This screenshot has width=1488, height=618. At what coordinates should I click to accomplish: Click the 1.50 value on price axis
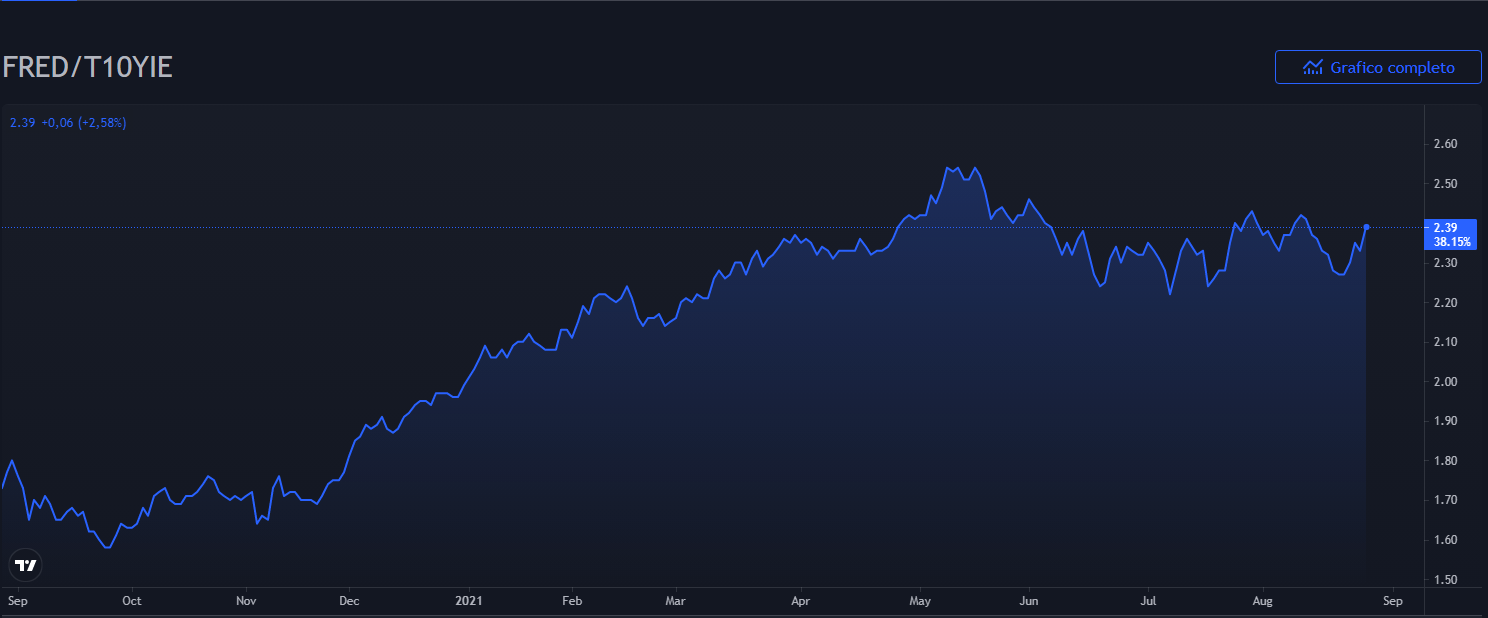pyautogui.click(x=1445, y=579)
